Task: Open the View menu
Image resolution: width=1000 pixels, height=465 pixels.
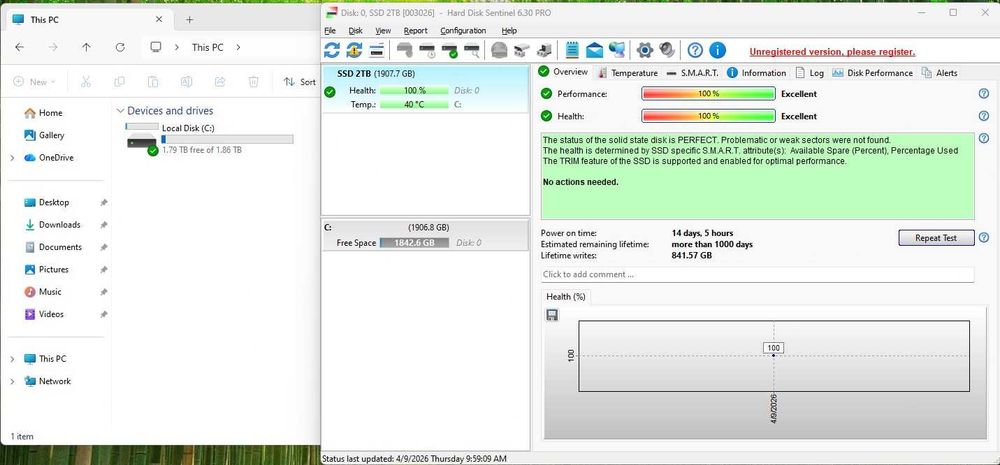Action: [x=383, y=31]
